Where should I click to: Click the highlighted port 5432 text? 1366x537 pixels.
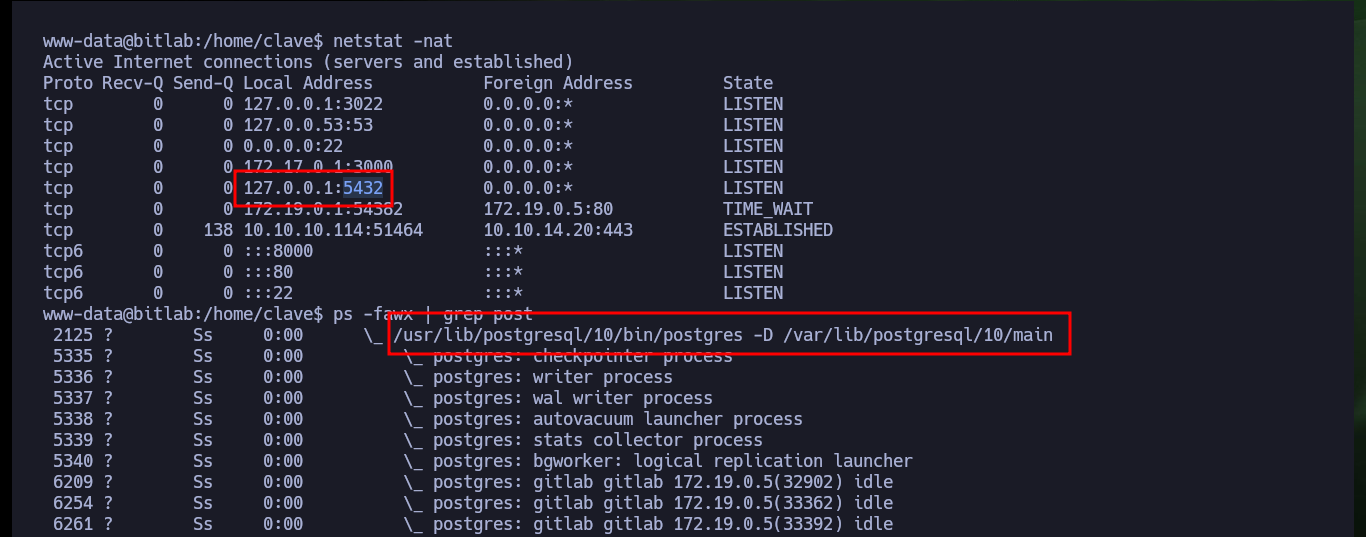tap(363, 188)
